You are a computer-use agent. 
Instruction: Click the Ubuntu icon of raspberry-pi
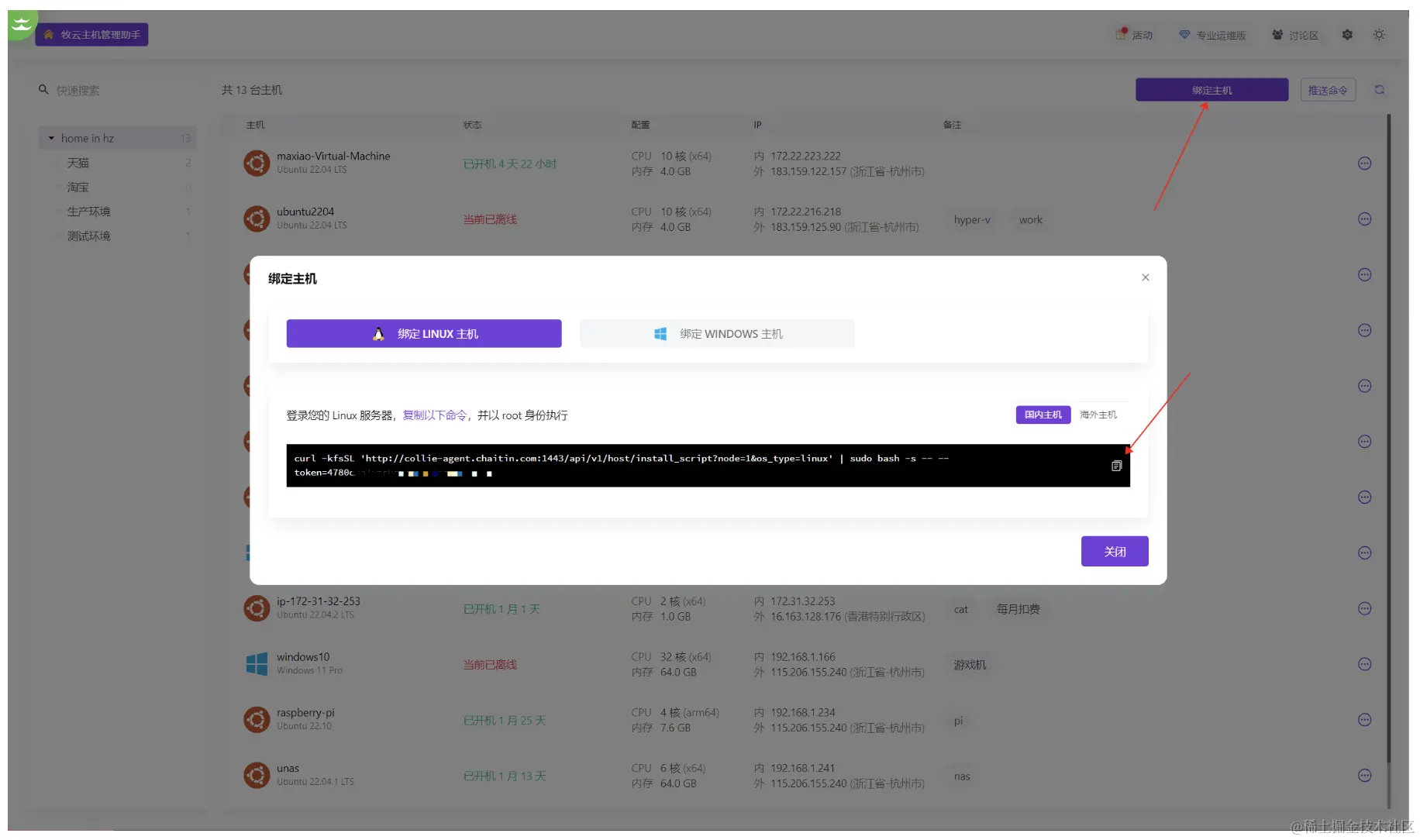coord(257,720)
